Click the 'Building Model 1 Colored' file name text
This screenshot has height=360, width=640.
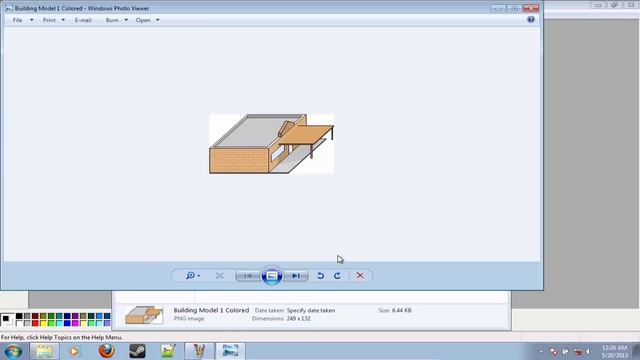pyautogui.click(x=211, y=310)
